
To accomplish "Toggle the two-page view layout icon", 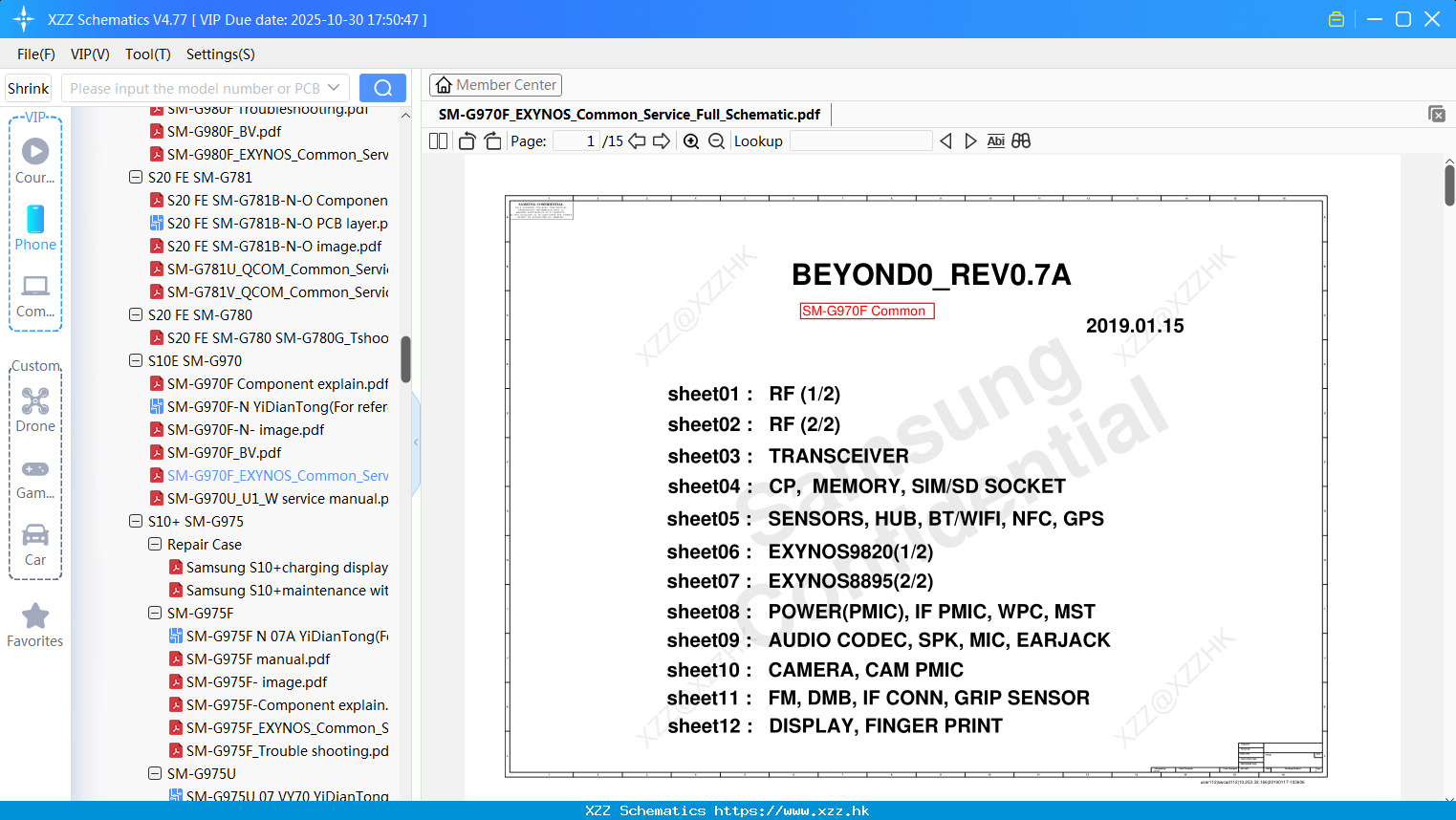I will tap(438, 141).
